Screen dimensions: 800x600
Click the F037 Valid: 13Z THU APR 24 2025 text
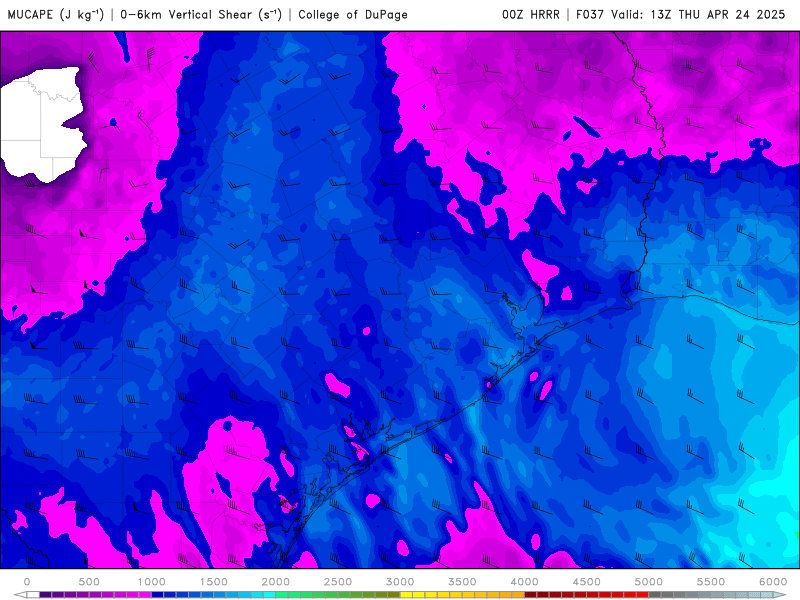680,15
